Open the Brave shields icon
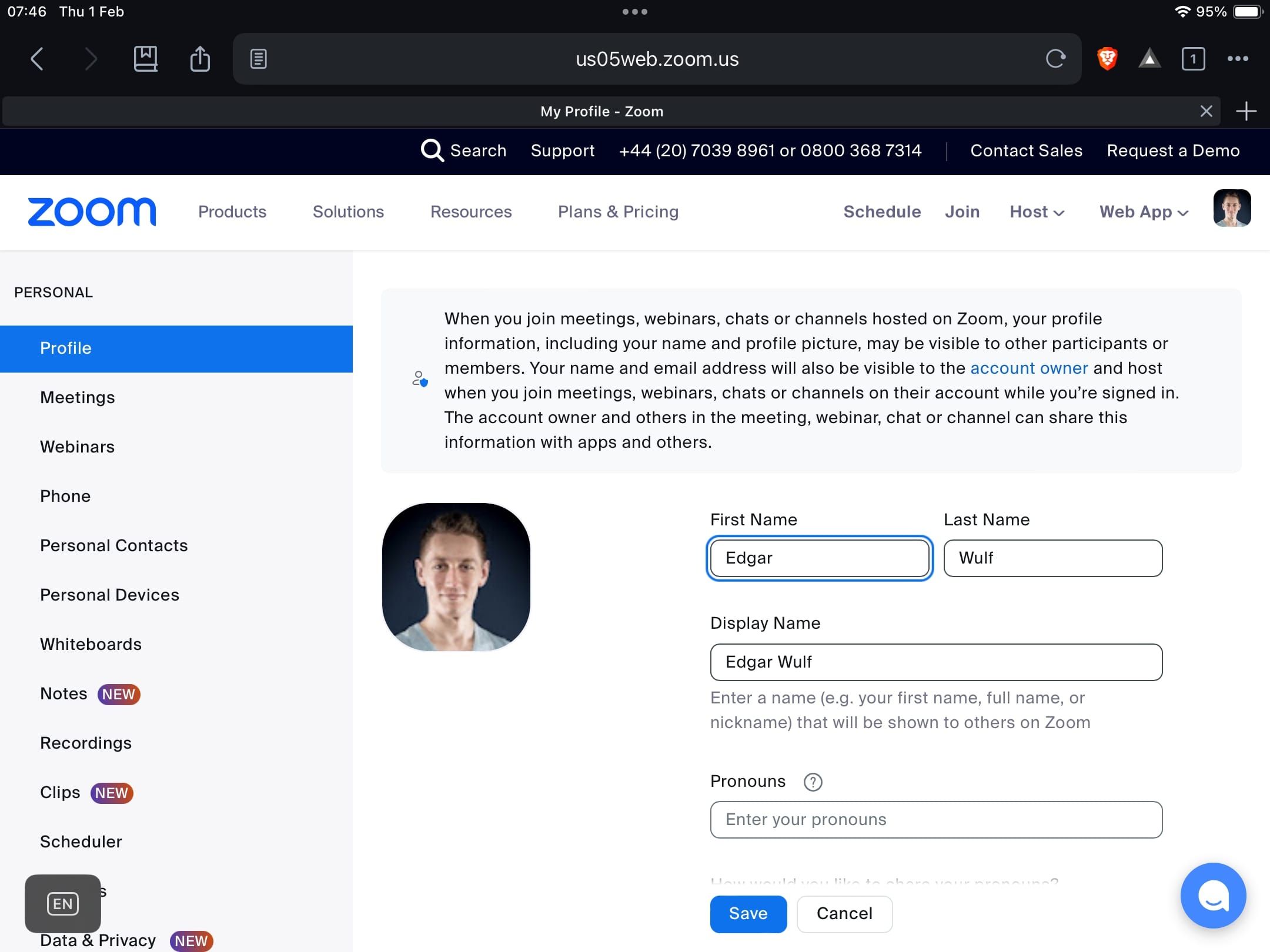The image size is (1270, 952). [x=1107, y=59]
